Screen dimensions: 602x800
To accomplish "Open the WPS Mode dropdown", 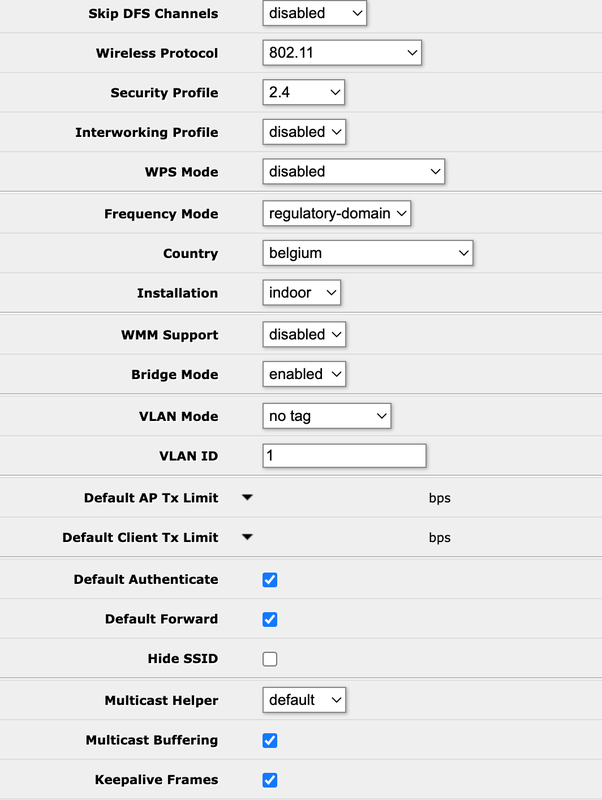I will pos(353,172).
